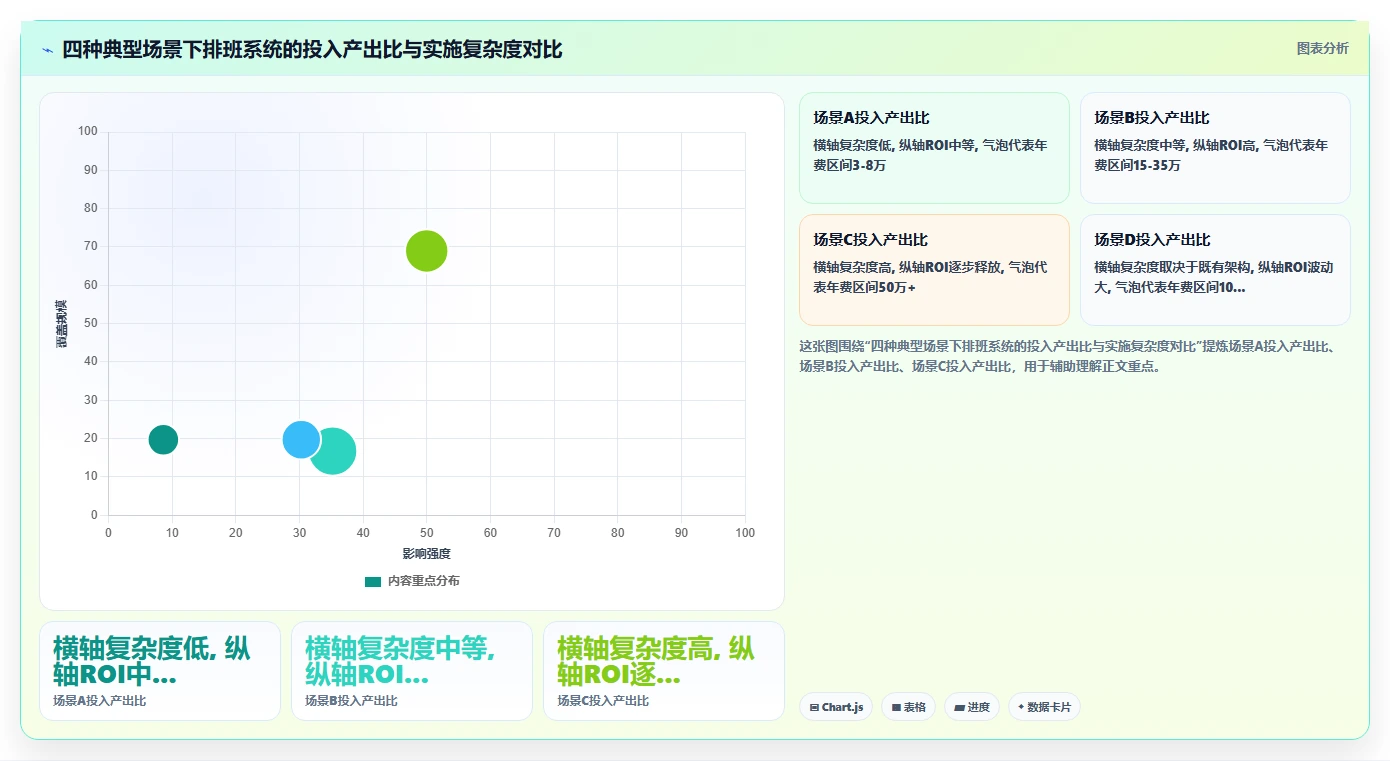
Task: Click the turquoise bubble behind the blue one
Action: 335,451
